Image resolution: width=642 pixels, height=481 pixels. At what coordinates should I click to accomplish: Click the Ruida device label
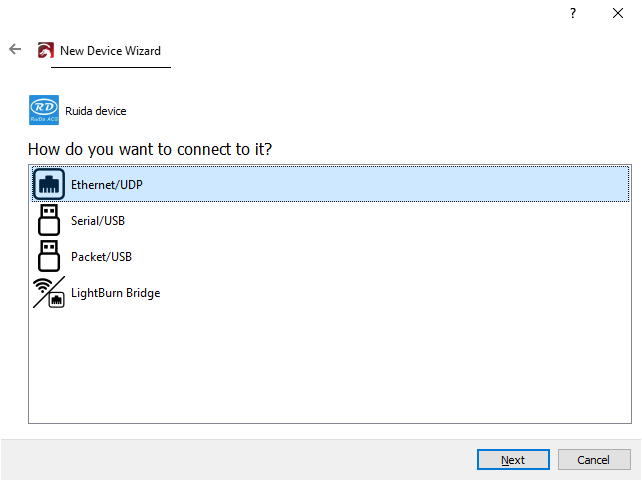click(96, 111)
